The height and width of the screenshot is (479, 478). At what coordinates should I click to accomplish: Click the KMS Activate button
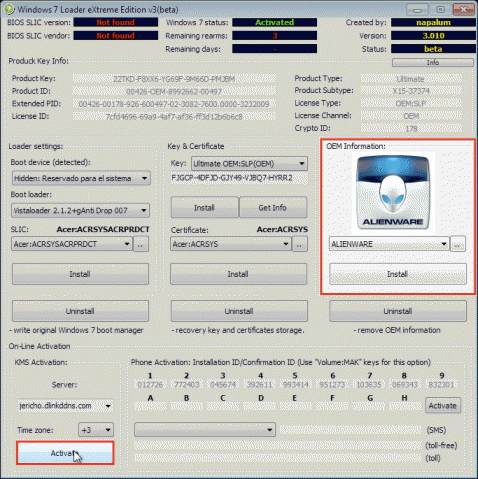click(x=65, y=453)
